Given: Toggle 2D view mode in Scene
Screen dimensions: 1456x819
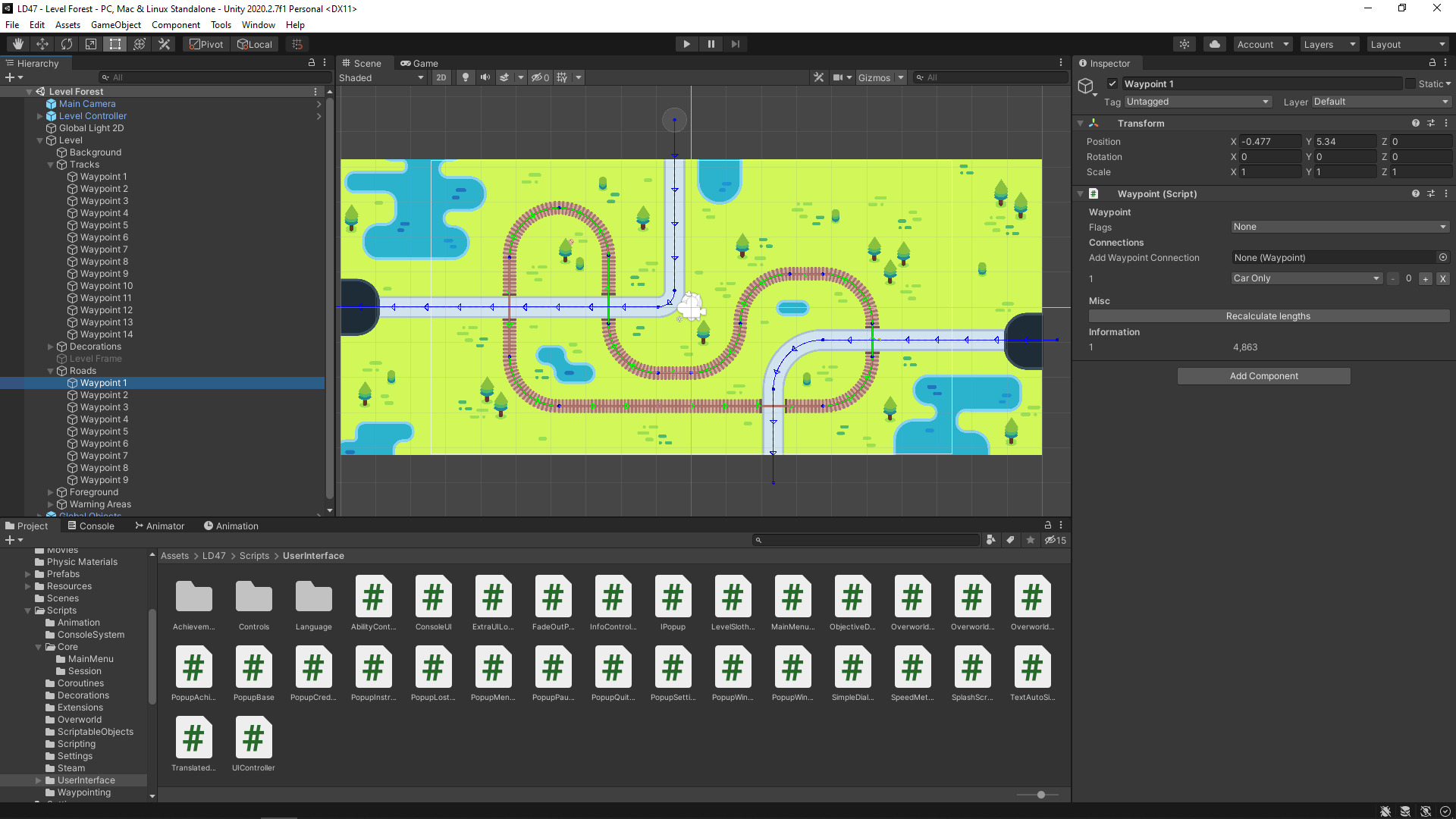Looking at the screenshot, I should (x=441, y=77).
